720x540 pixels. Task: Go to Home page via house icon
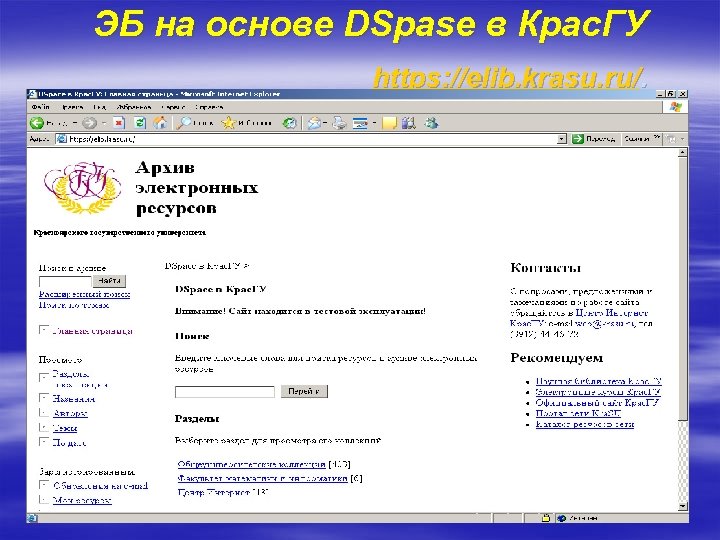(160, 123)
